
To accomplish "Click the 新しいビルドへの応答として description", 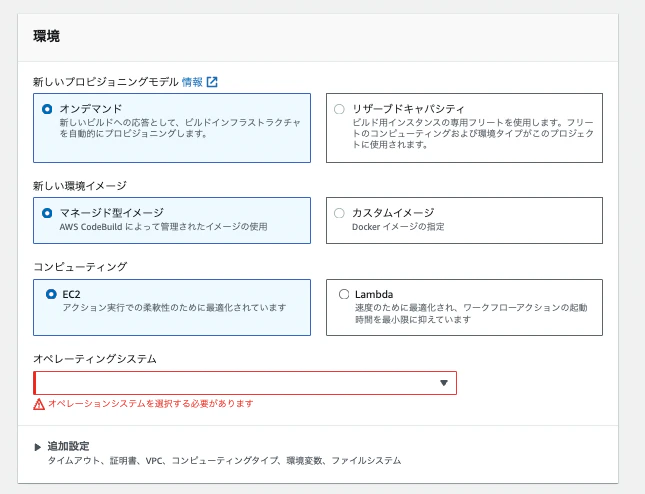I will click(x=180, y=128).
